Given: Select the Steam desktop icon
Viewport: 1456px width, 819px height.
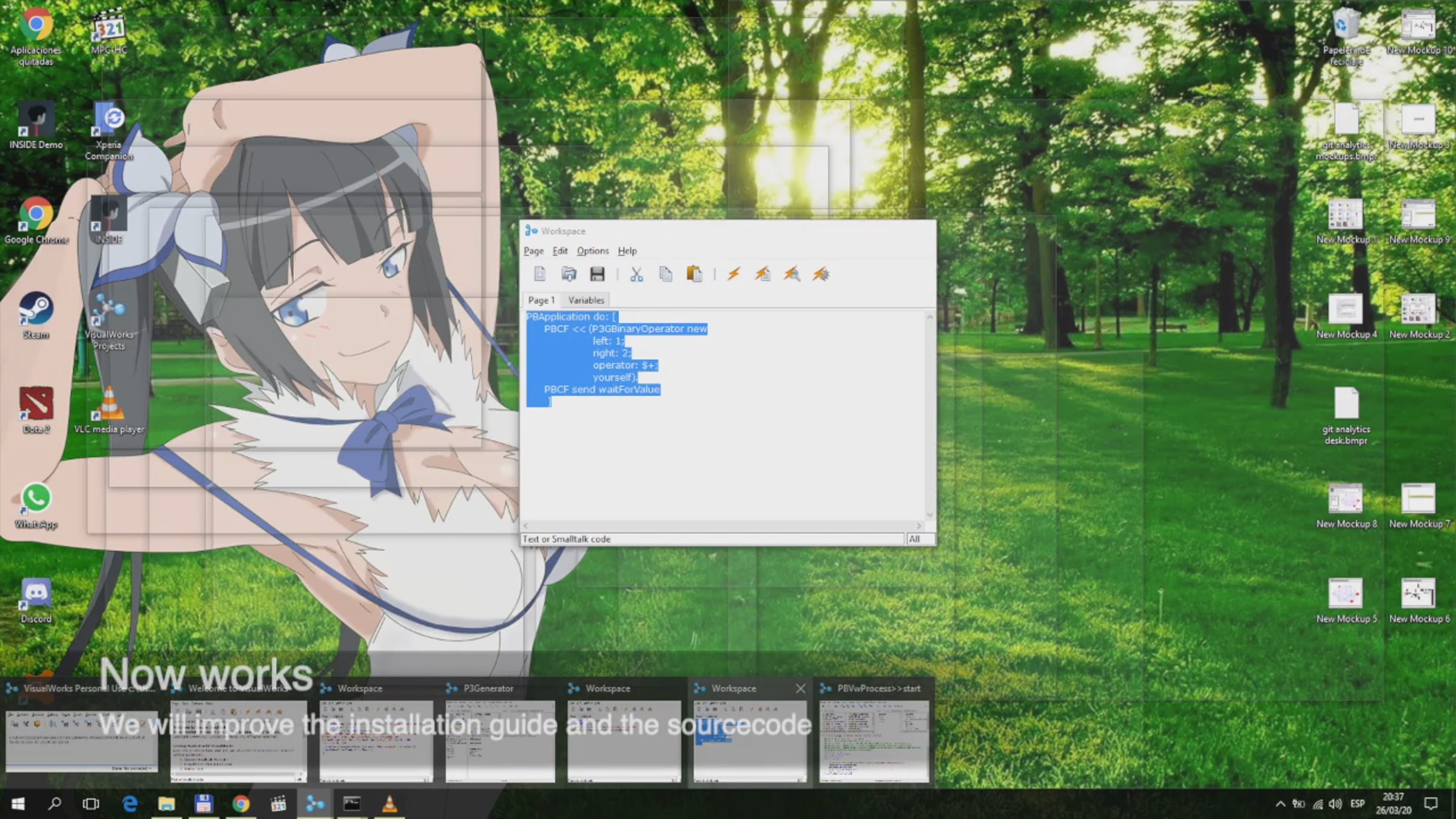Looking at the screenshot, I should click(36, 315).
